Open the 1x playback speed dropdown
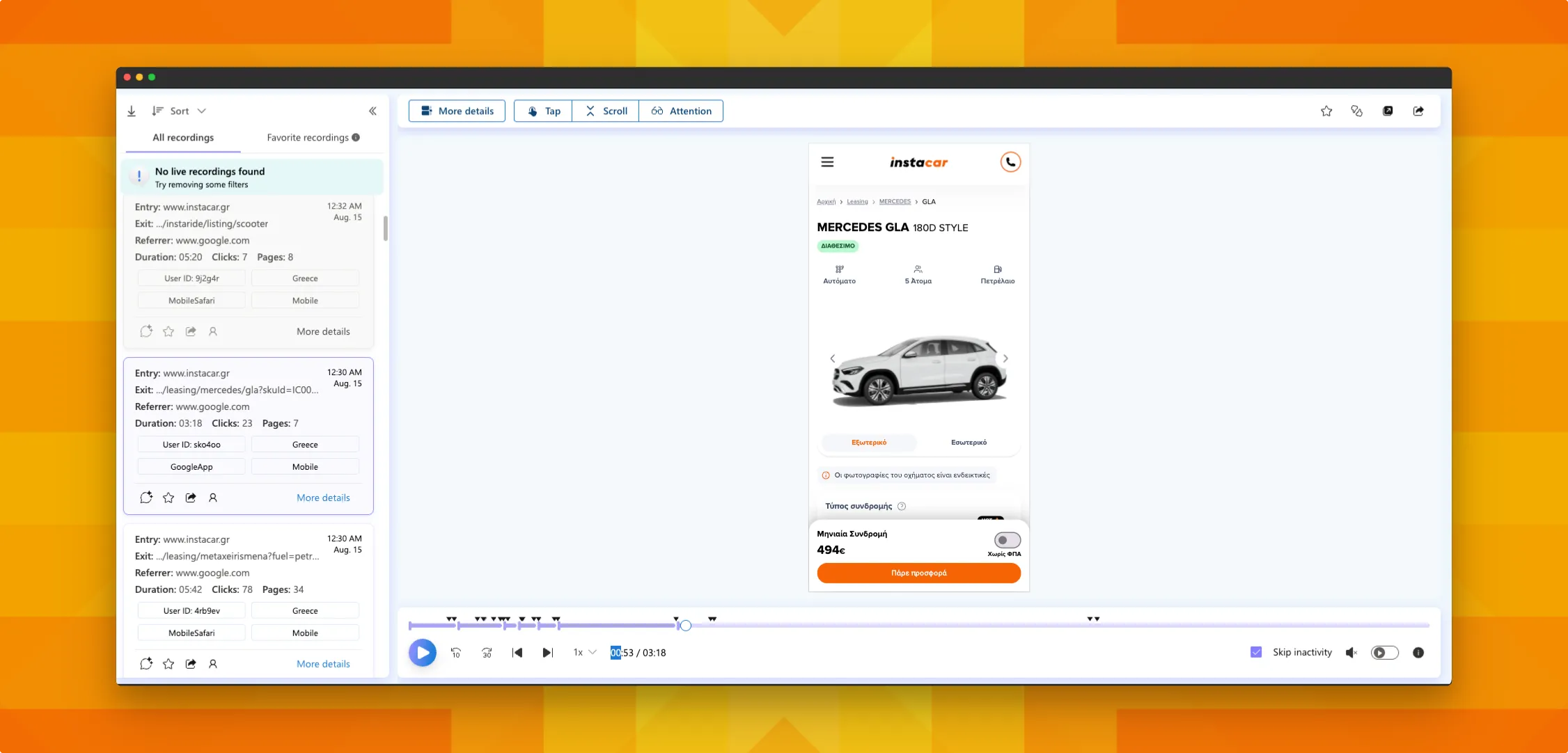The width and height of the screenshot is (1568, 753). (585, 653)
